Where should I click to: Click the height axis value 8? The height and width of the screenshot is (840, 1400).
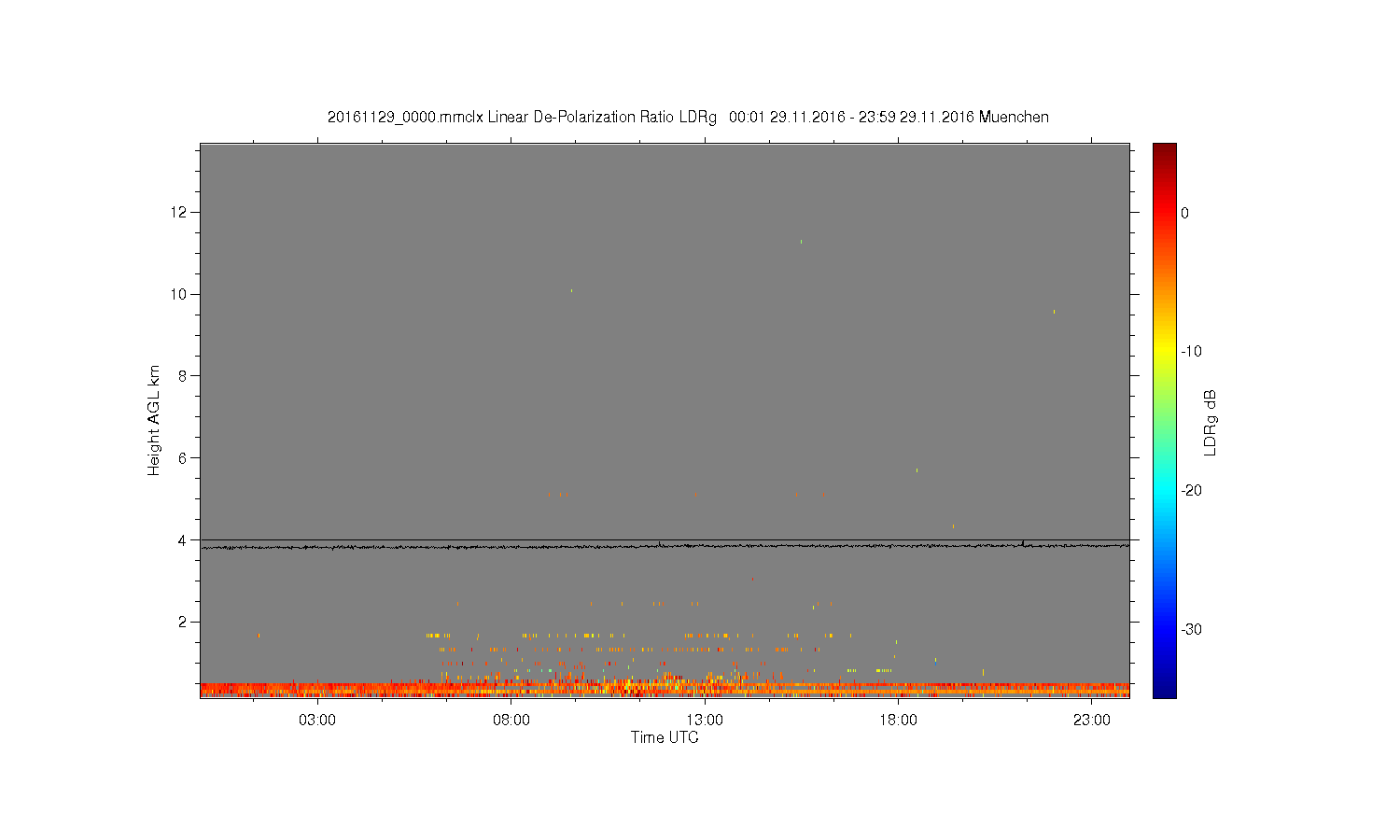184,376
